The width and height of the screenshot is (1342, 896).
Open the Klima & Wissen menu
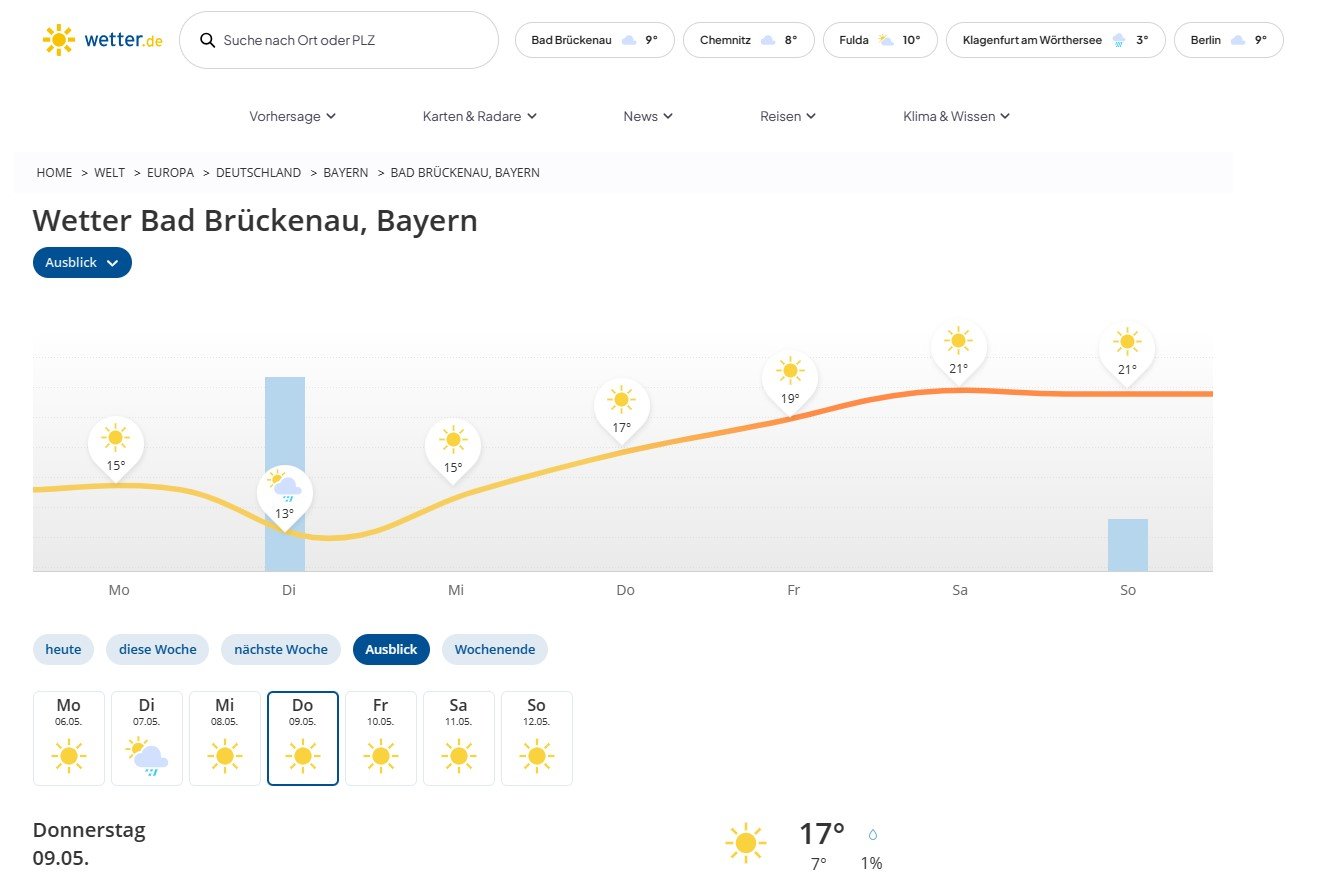[956, 116]
